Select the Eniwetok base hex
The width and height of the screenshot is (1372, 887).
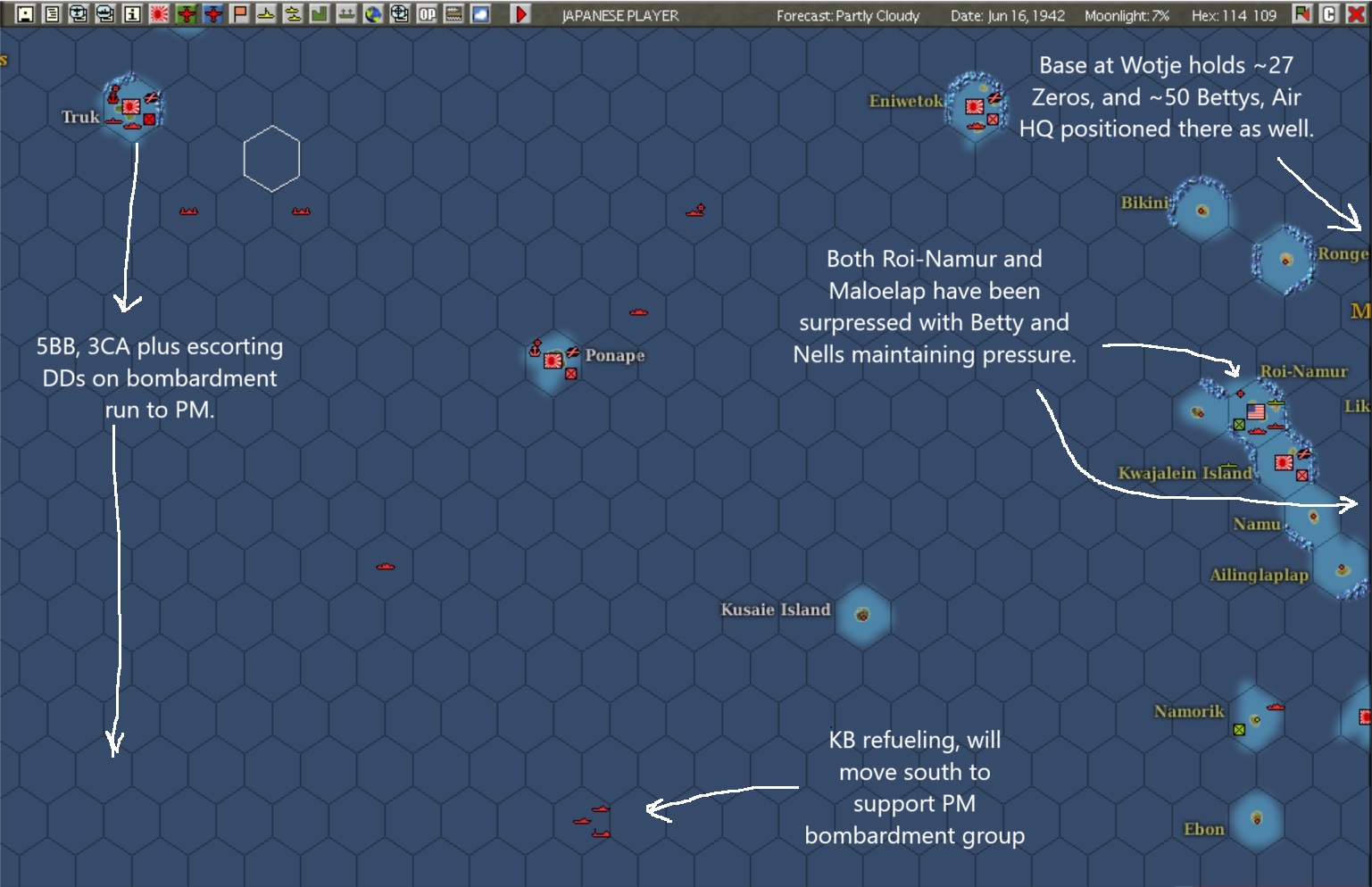975,107
